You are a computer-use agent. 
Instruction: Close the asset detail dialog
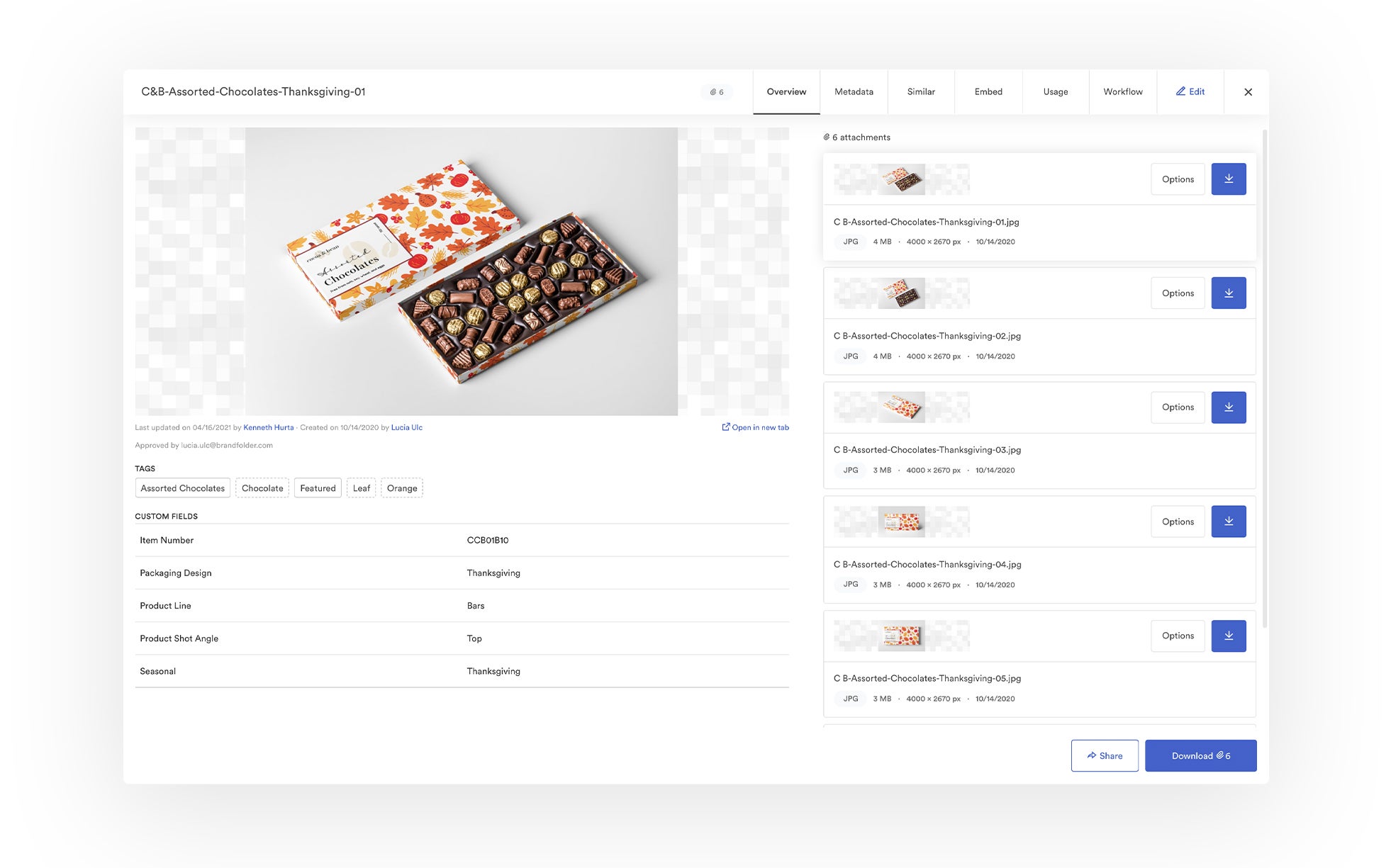click(x=1248, y=92)
